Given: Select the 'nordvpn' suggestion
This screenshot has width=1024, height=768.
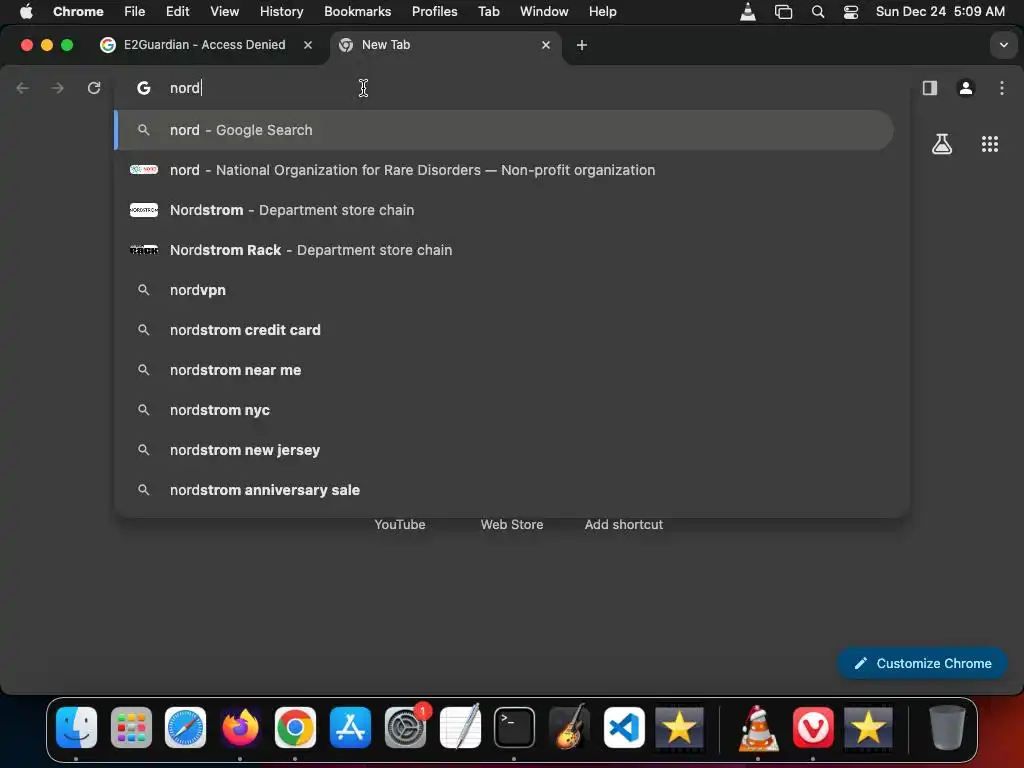Looking at the screenshot, I should coord(504,290).
